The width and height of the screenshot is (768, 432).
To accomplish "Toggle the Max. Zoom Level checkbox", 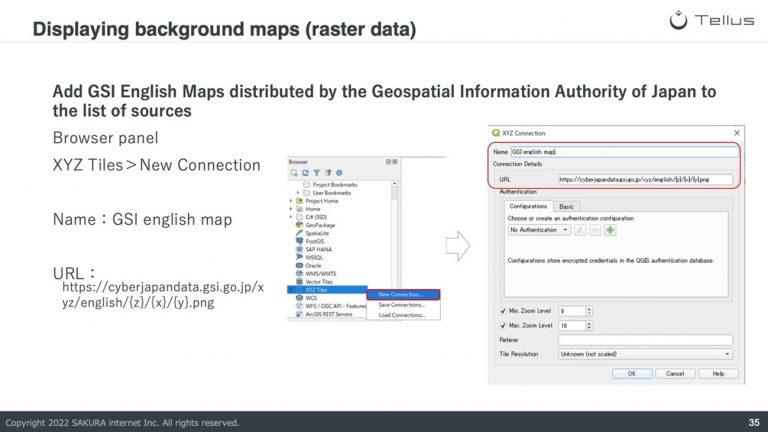I will click(x=503, y=325).
